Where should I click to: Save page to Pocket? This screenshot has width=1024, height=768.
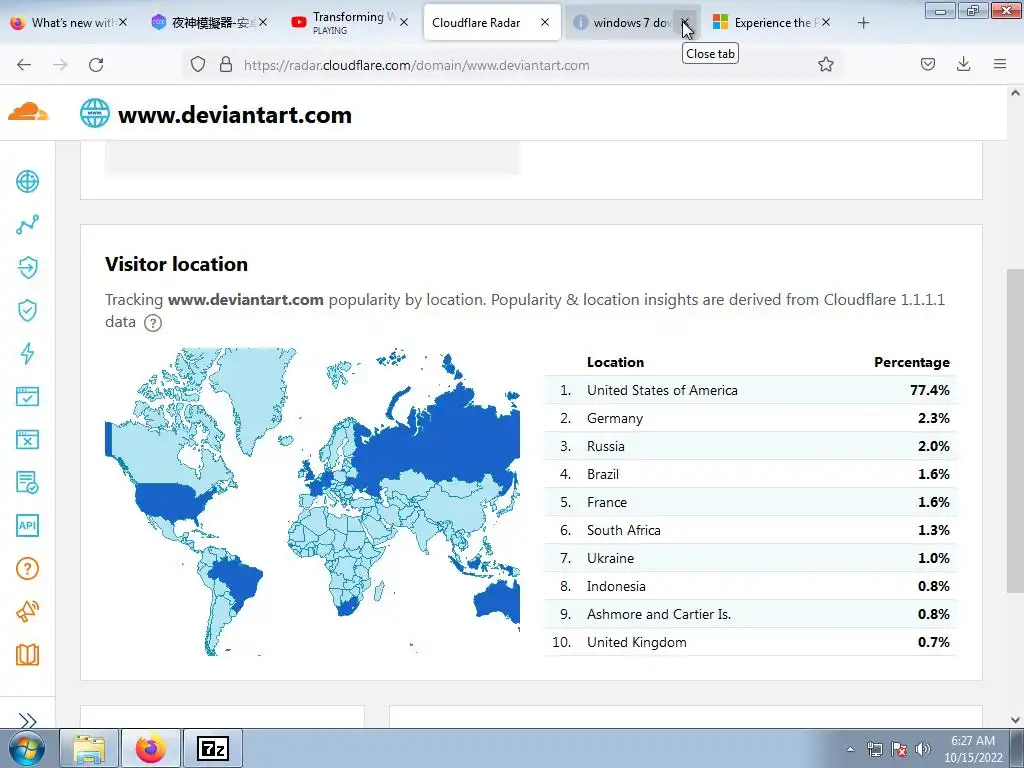click(x=928, y=64)
